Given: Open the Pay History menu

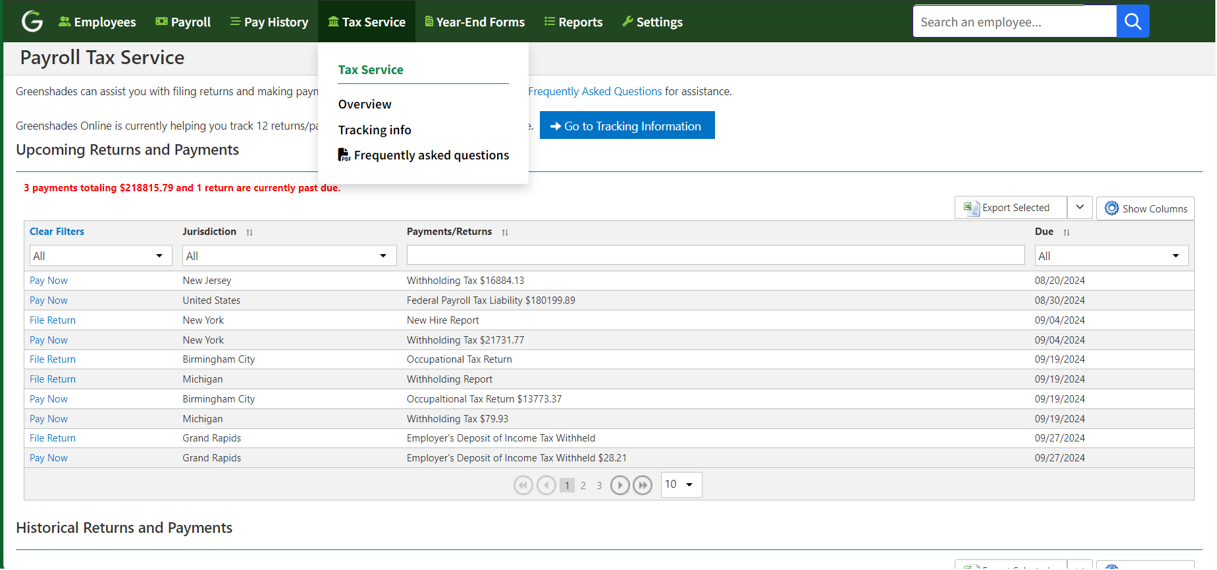Looking at the screenshot, I should tap(269, 21).
